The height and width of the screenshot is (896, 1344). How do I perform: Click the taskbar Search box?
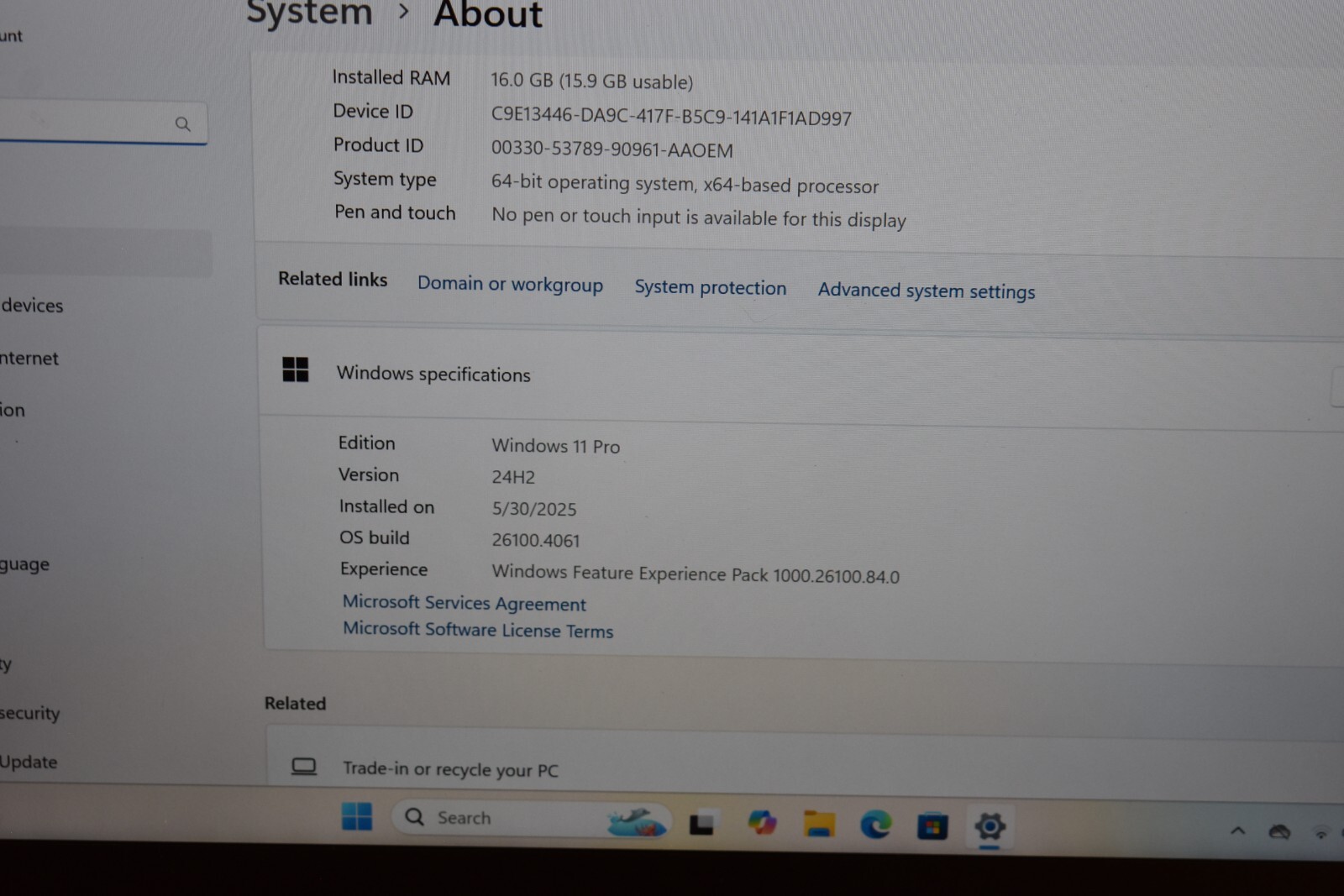coord(531,819)
